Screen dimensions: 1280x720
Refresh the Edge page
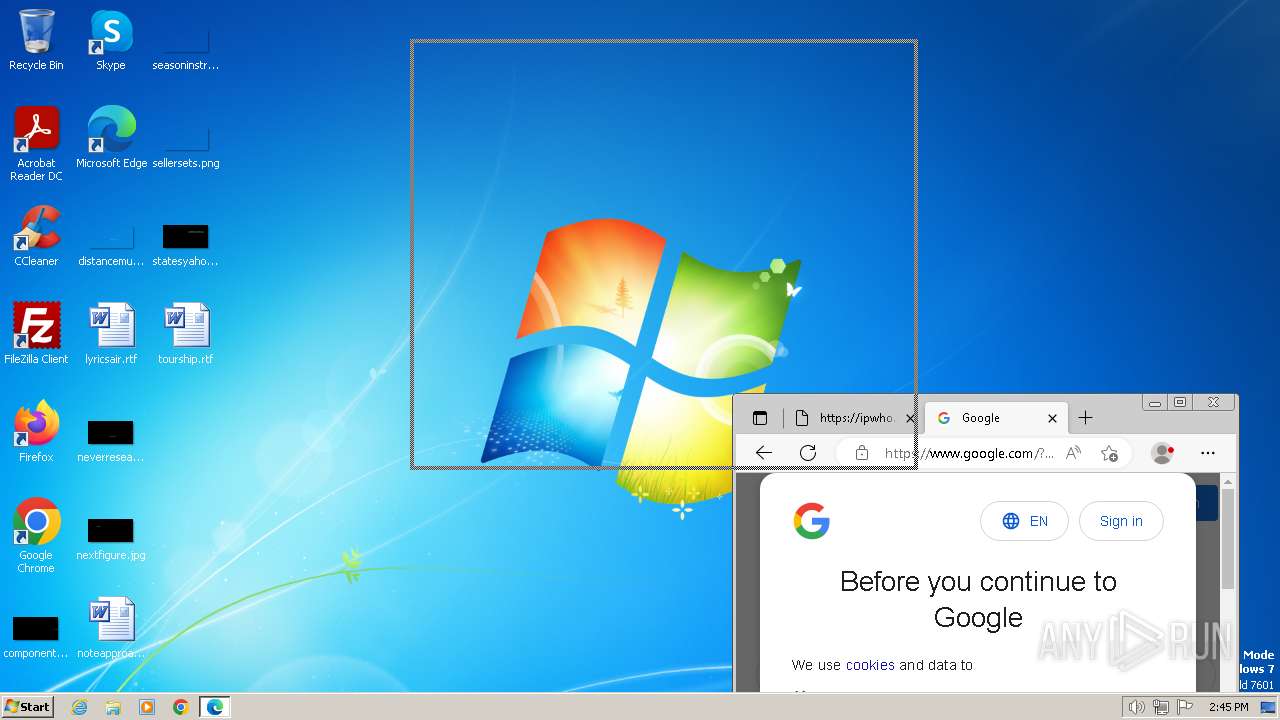[808, 453]
